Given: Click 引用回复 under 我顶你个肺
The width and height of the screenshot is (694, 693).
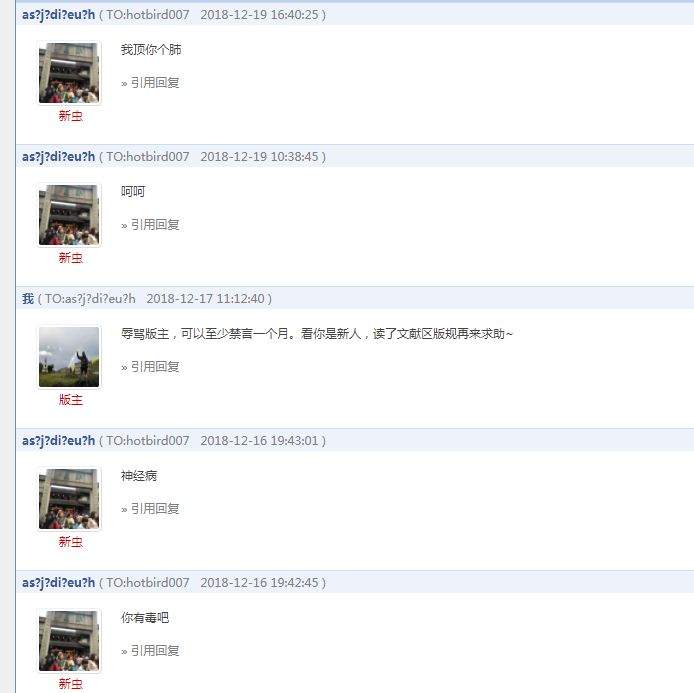Looking at the screenshot, I should click(154, 83).
